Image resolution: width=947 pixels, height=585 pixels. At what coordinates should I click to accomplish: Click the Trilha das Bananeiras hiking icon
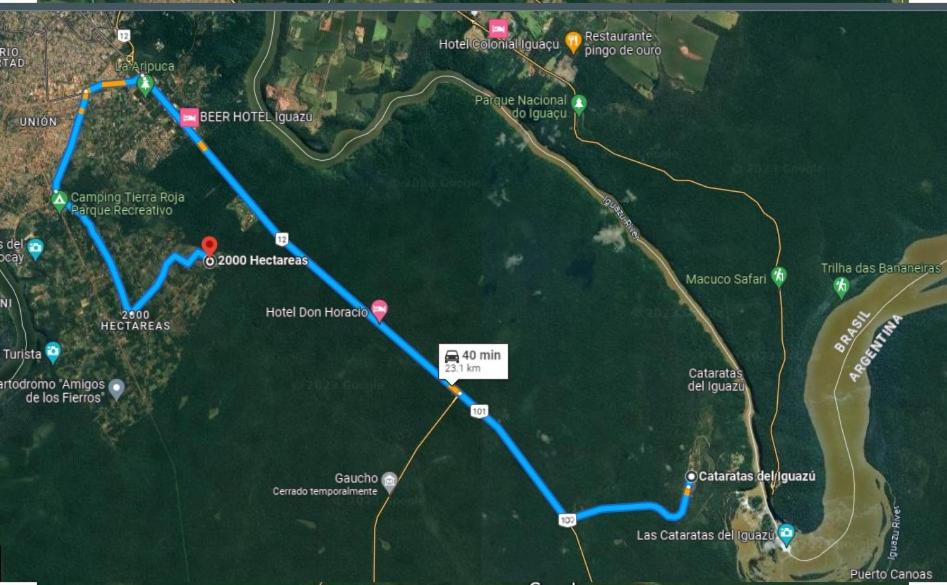(841, 287)
